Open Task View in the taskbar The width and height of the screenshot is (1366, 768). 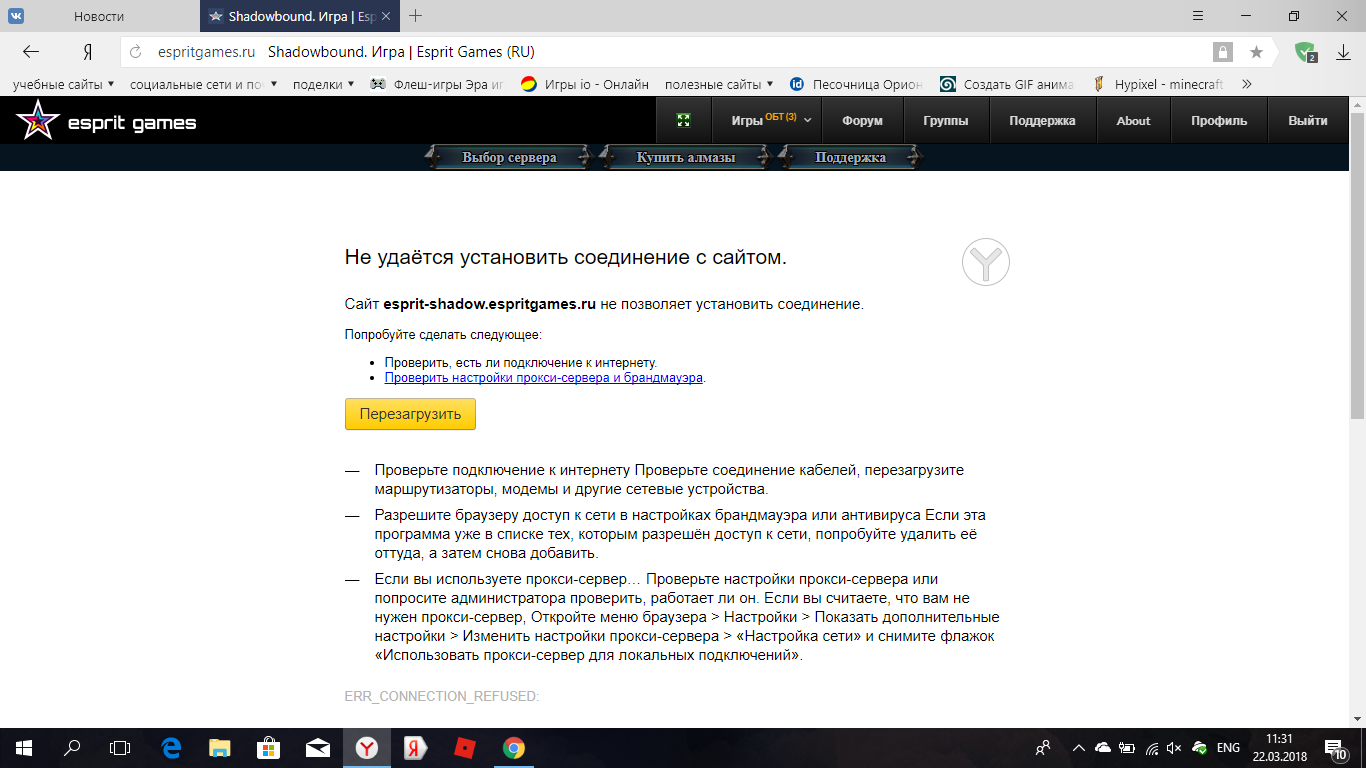(120, 747)
